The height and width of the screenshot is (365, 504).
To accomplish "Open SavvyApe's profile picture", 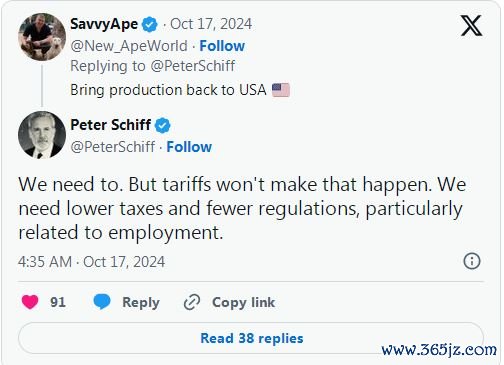I will (x=42, y=37).
